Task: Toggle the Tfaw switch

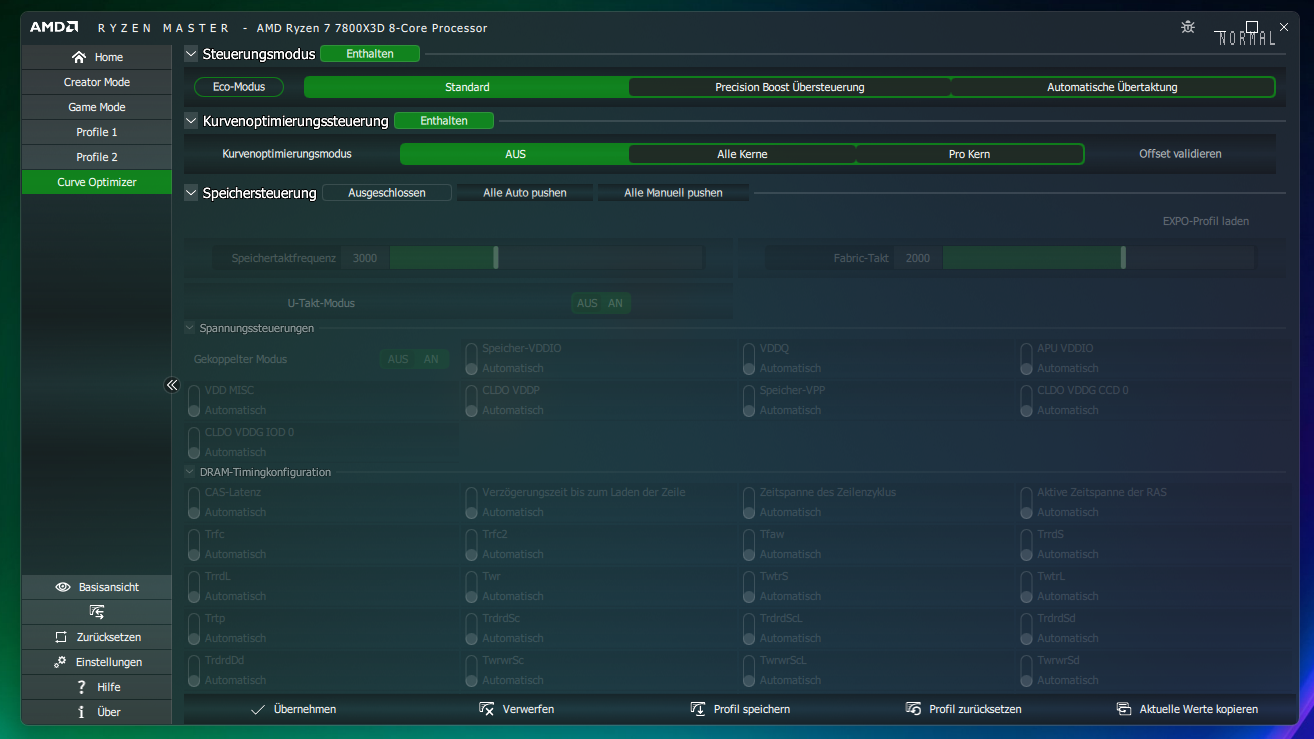Action: pyautogui.click(x=749, y=544)
